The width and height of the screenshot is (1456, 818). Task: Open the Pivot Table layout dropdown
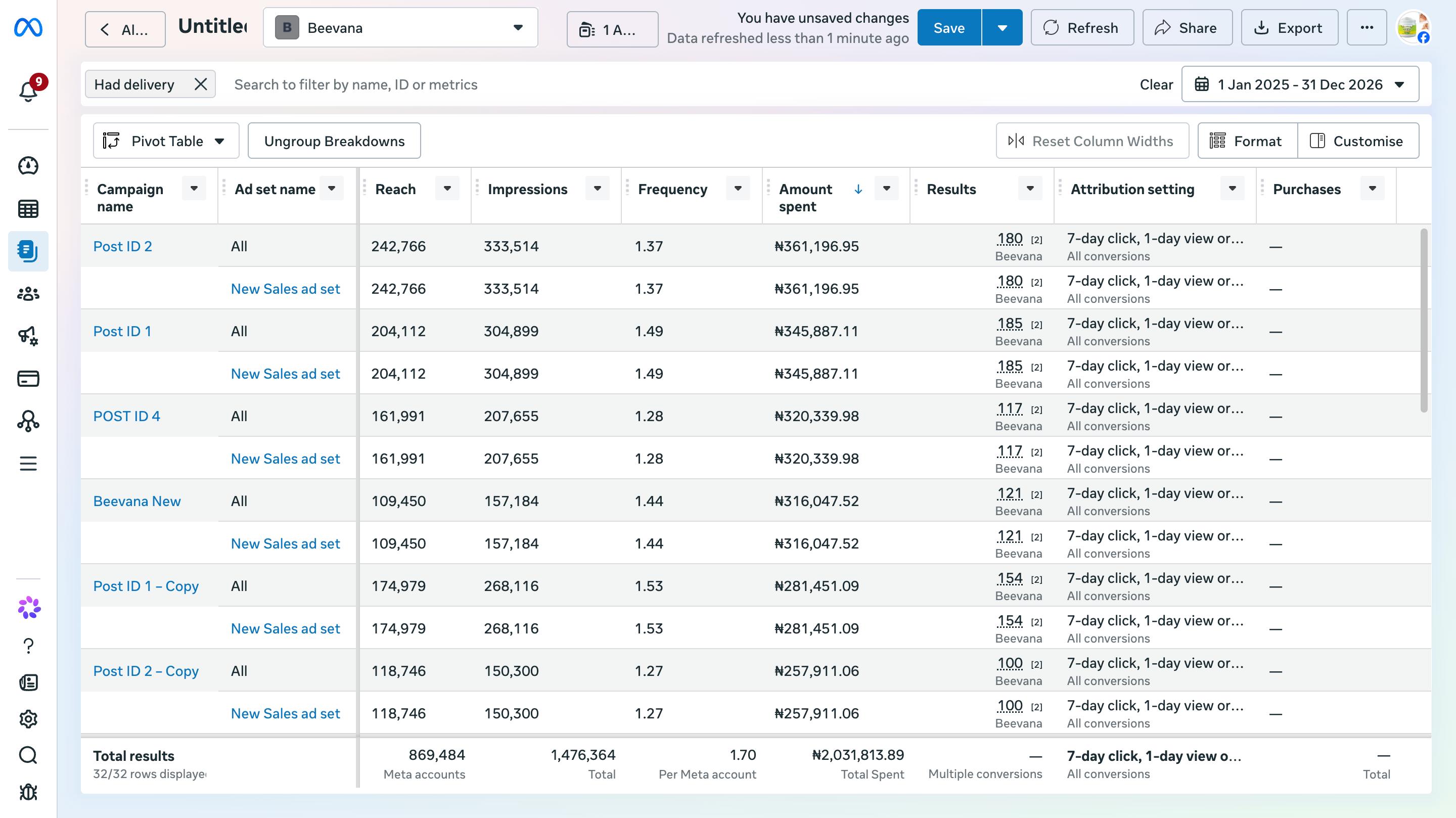click(x=166, y=141)
